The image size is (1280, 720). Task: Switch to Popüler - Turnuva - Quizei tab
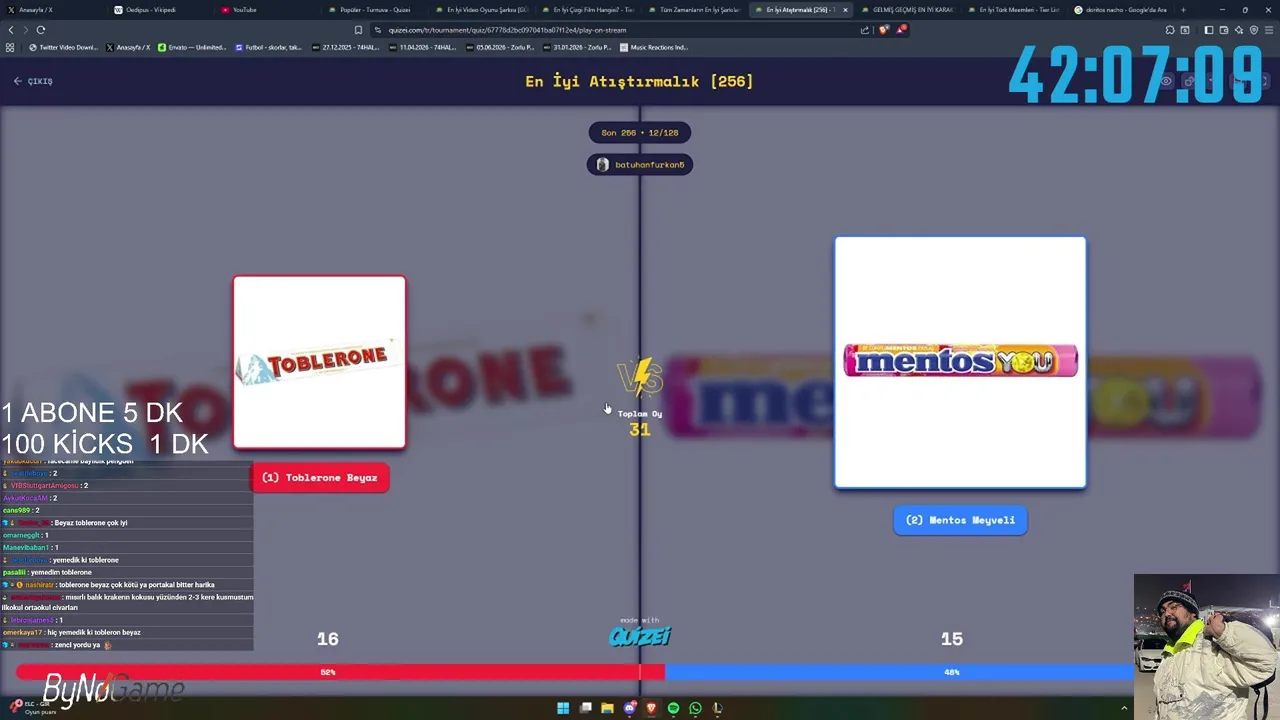pyautogui.click(x=374, y=10)
